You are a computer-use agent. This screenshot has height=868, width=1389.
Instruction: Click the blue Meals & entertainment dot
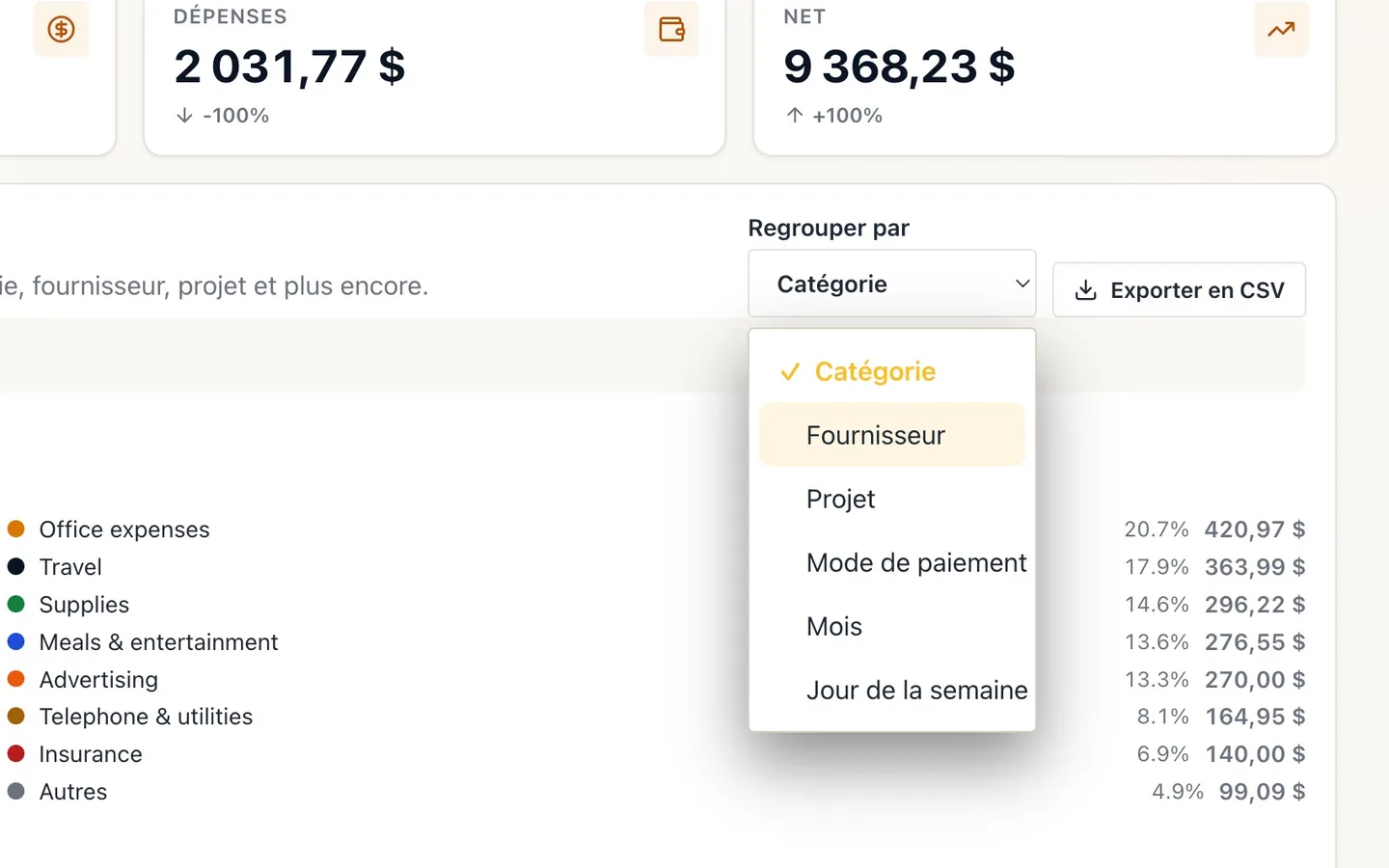coord(15,641)
